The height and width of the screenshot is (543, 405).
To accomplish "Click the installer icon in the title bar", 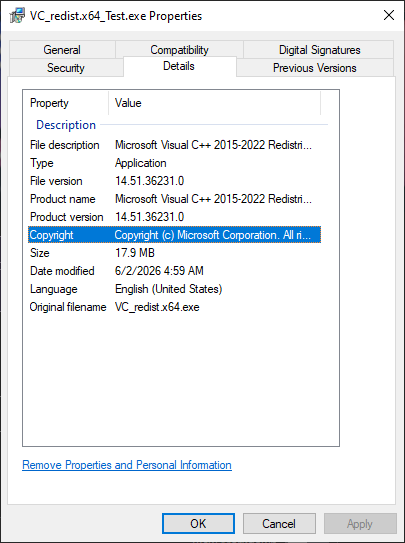I will [17, 16].
